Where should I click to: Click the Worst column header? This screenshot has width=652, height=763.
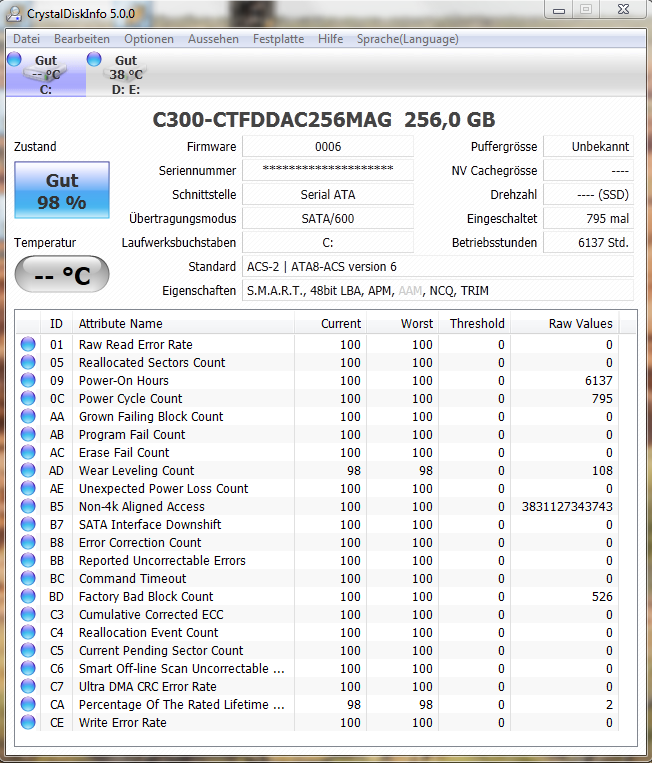pos(402,324)
